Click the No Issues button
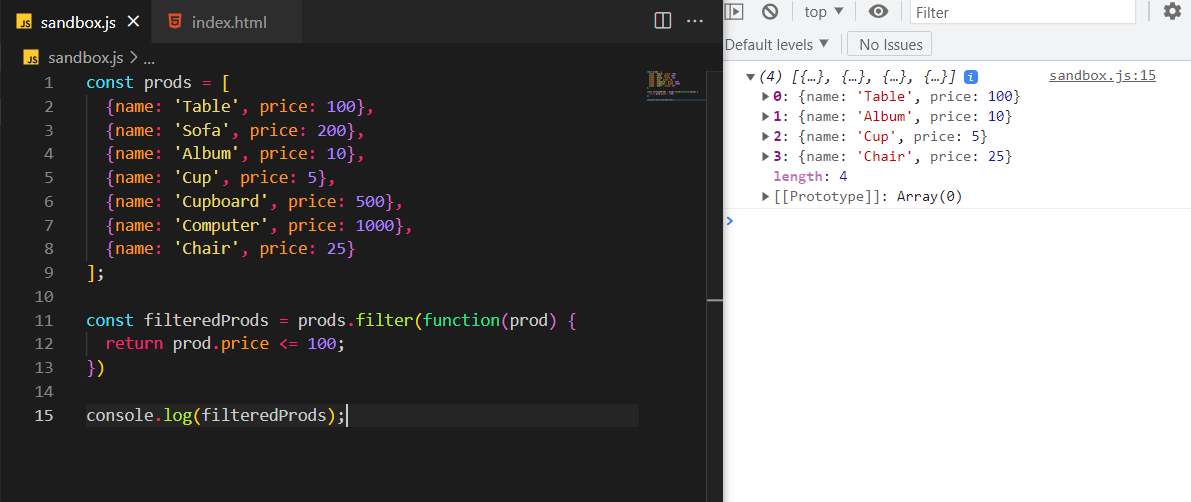Screen dimensions: 1191x502 889,45
